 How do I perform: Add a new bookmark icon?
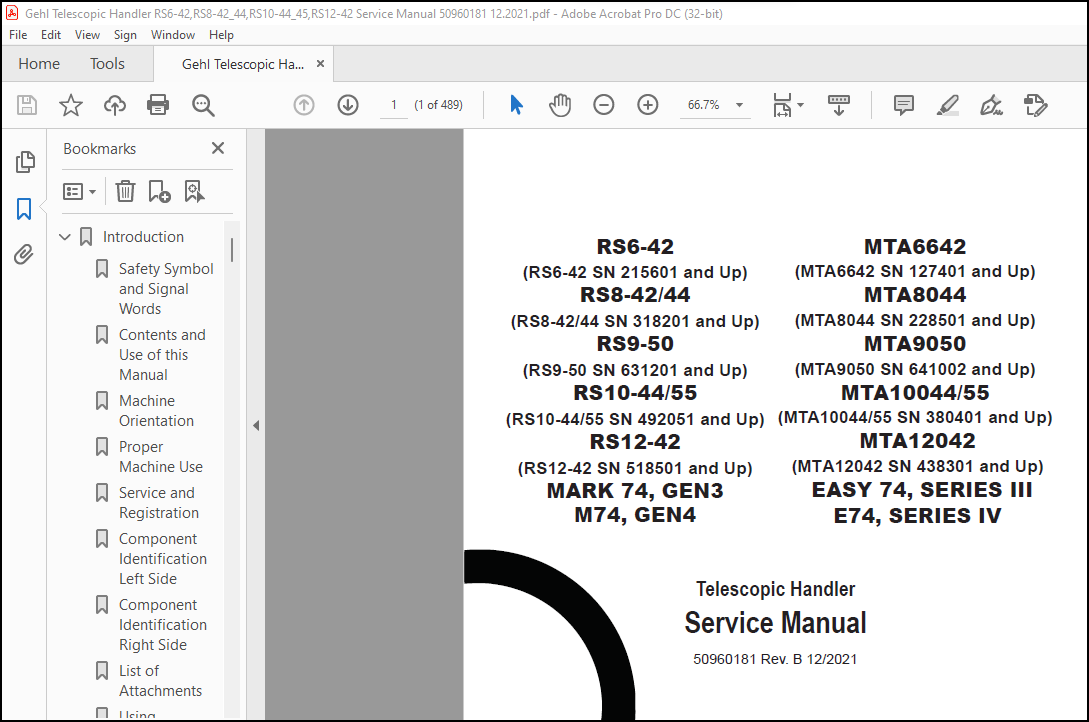(160, 191)
